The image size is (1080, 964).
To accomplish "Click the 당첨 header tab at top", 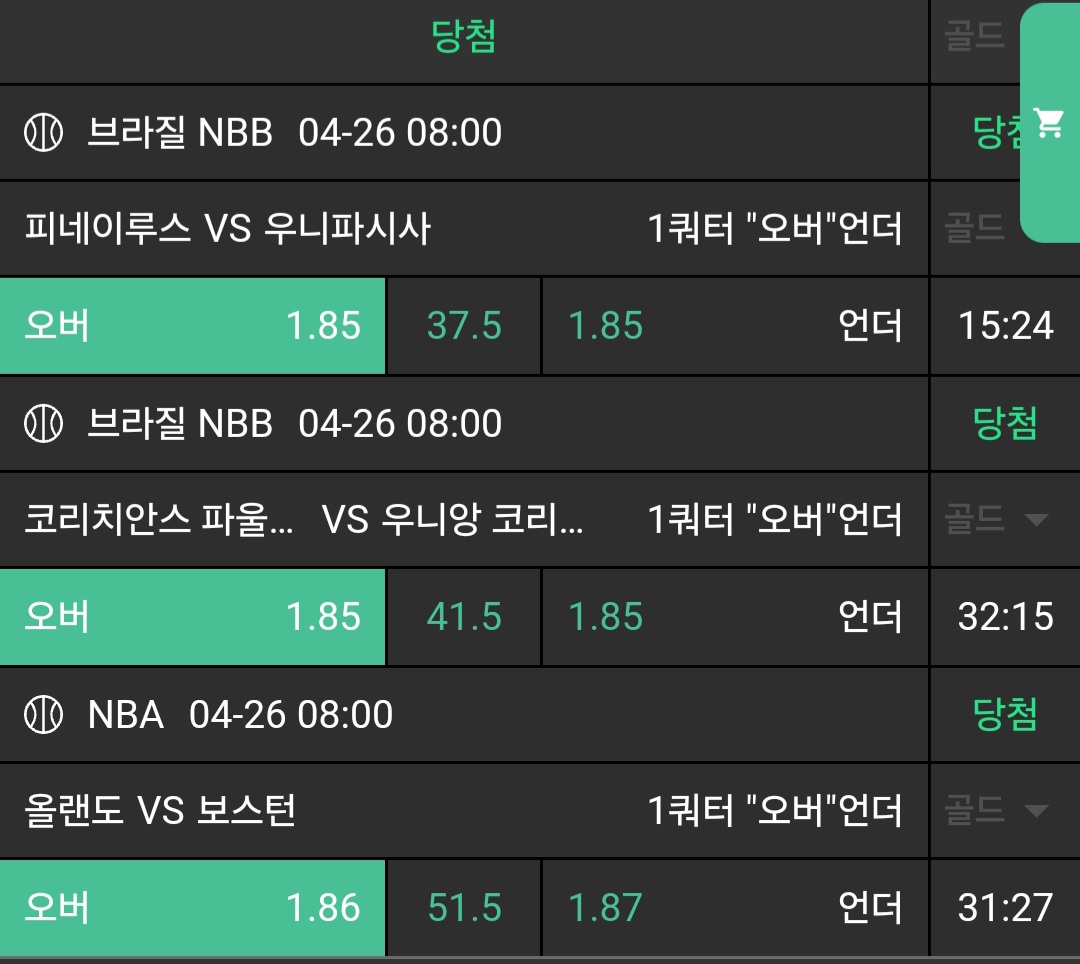I will 464,38.
